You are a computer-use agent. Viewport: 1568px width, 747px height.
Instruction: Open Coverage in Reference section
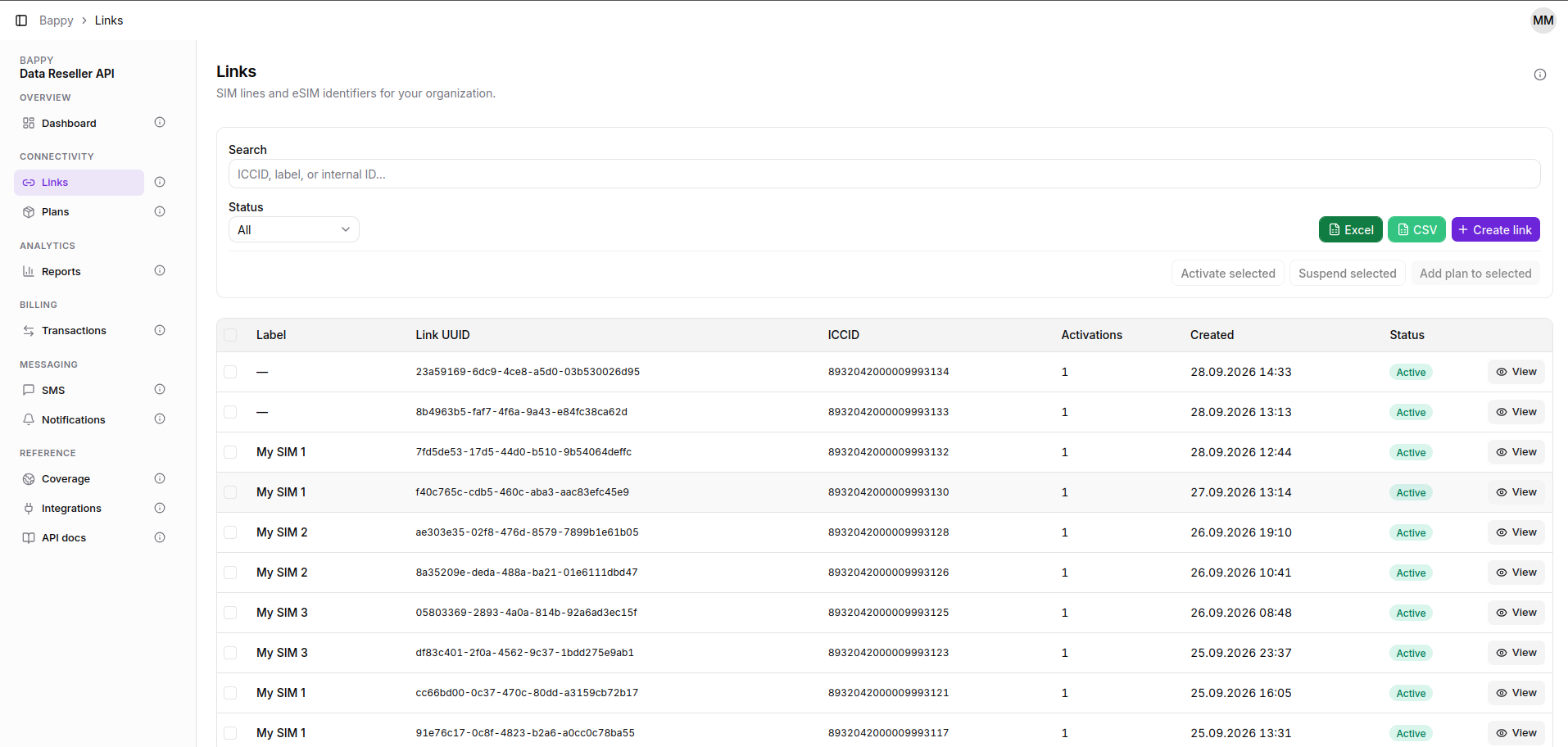tap(79, 478)
